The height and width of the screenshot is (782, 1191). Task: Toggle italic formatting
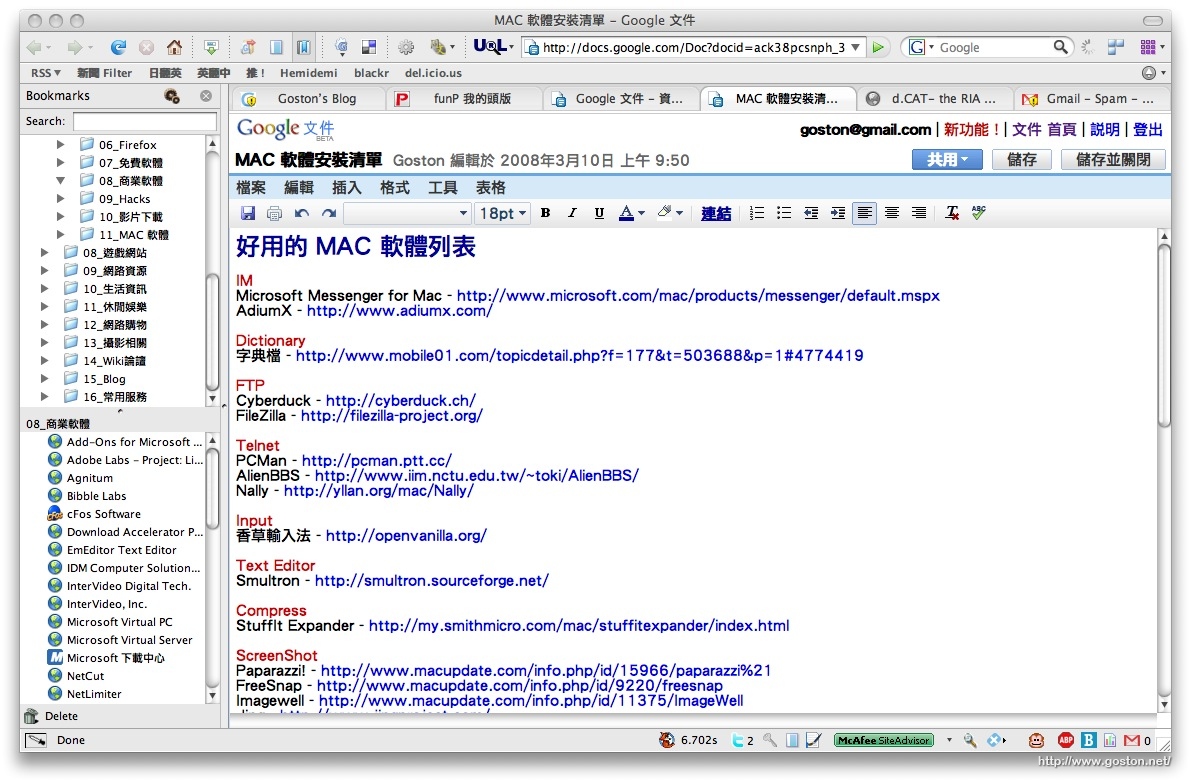[x=572, y=213]
